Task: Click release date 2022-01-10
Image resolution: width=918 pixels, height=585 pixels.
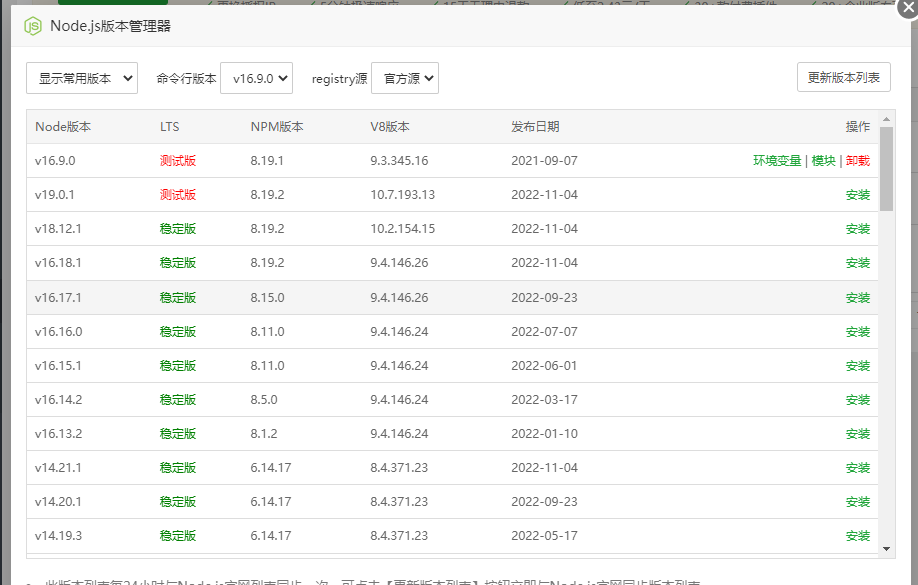Action: point(544,433)
